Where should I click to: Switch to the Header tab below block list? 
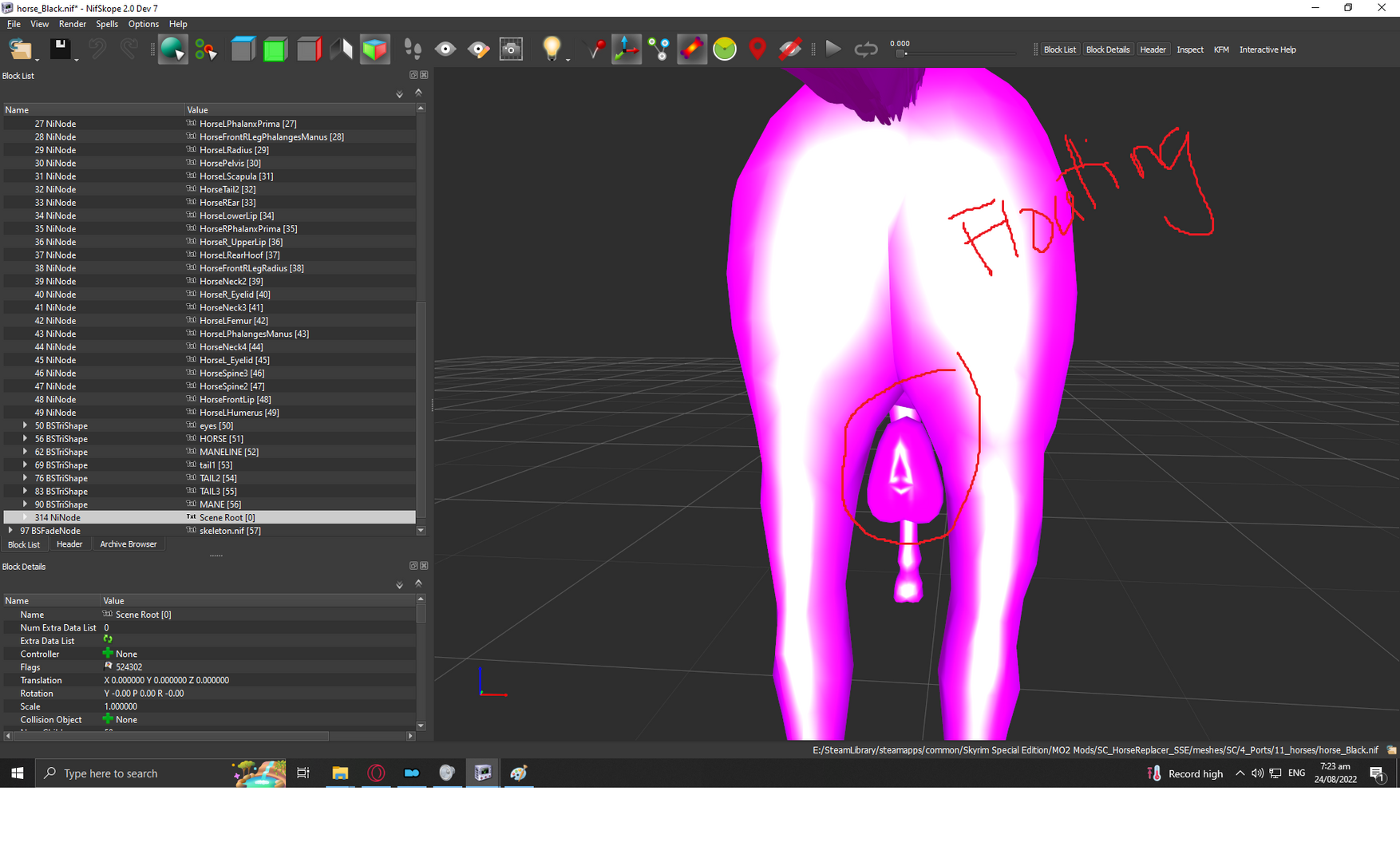(69, 544)
